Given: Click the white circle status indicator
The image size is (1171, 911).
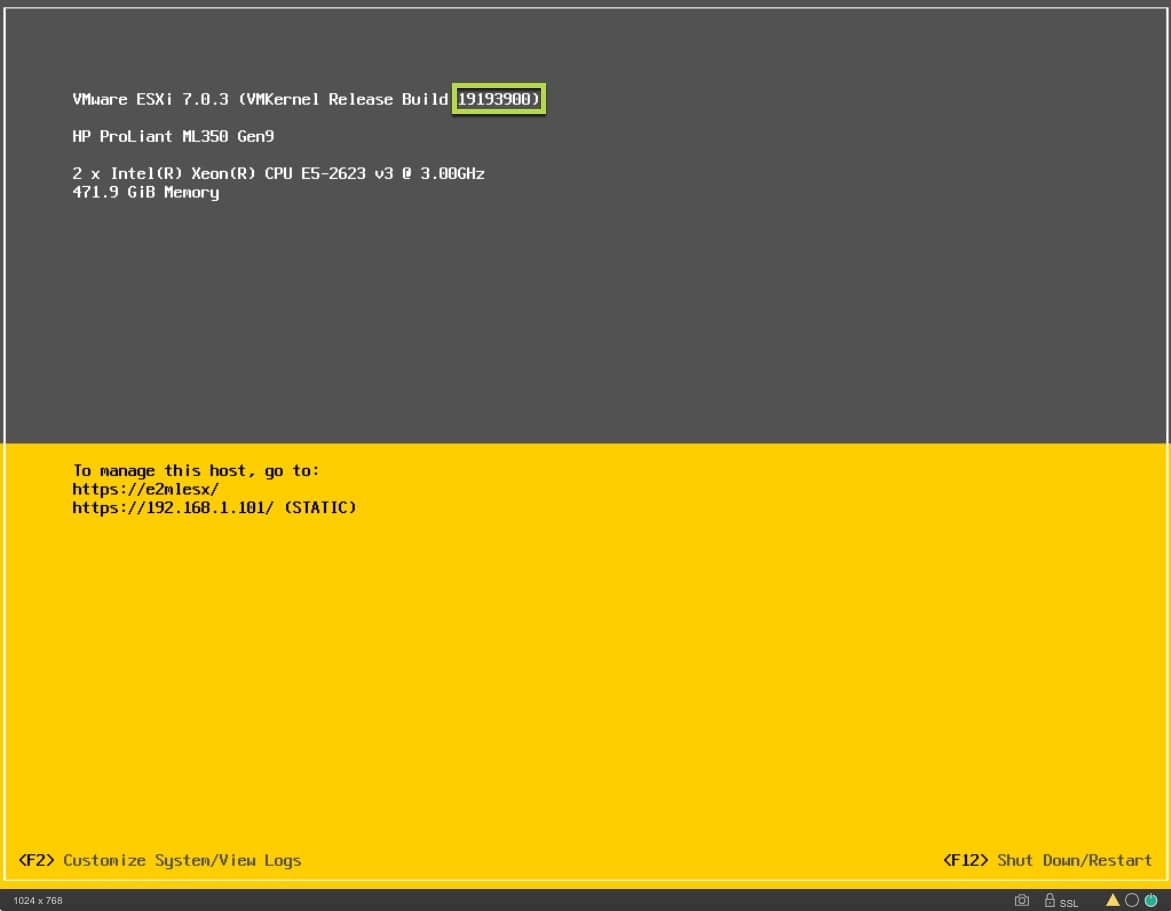Looking at the screenshot, I should (x=1132, y=900).
